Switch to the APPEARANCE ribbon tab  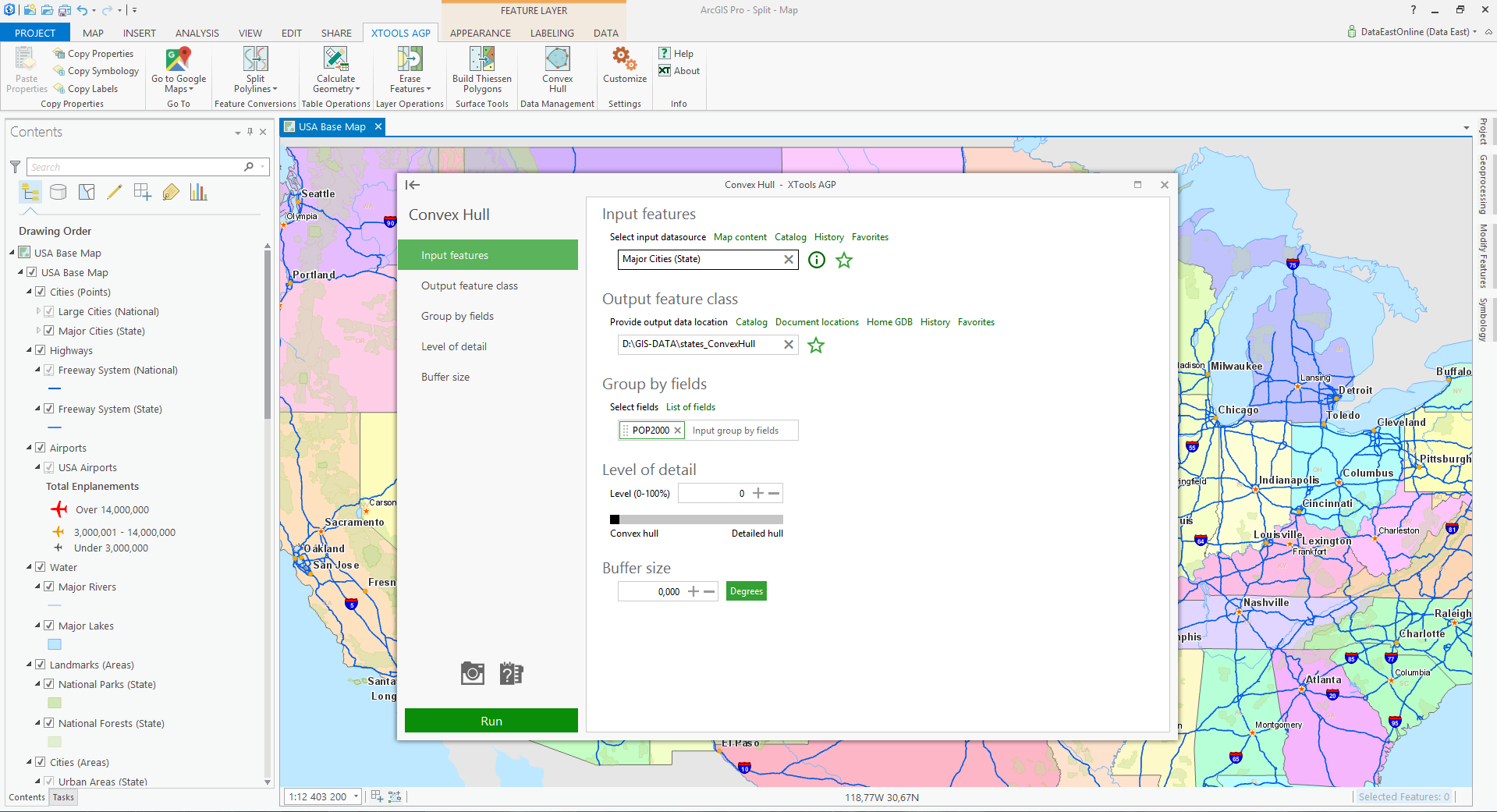tap(480, 33)
